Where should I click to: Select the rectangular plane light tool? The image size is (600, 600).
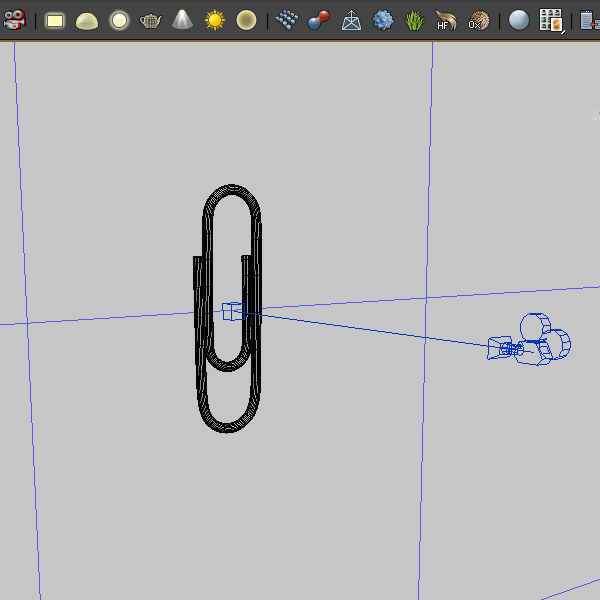click(x=55, y=20)
